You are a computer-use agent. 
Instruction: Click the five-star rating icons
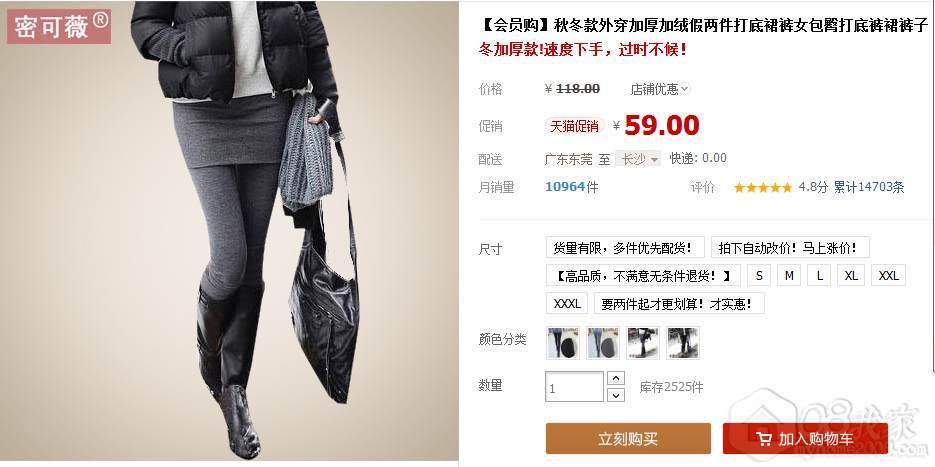(x=763, y=187)
